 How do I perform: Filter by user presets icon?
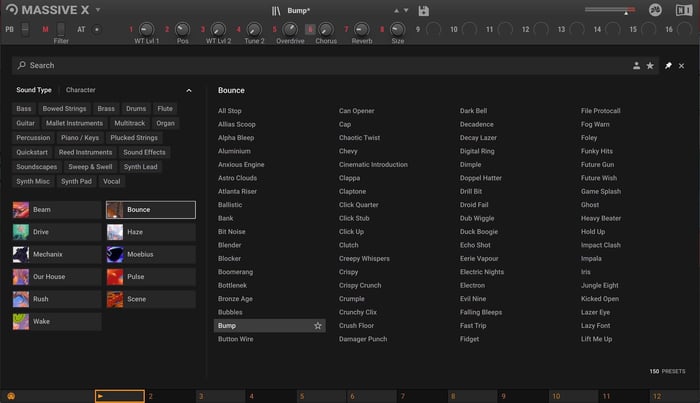636,66
